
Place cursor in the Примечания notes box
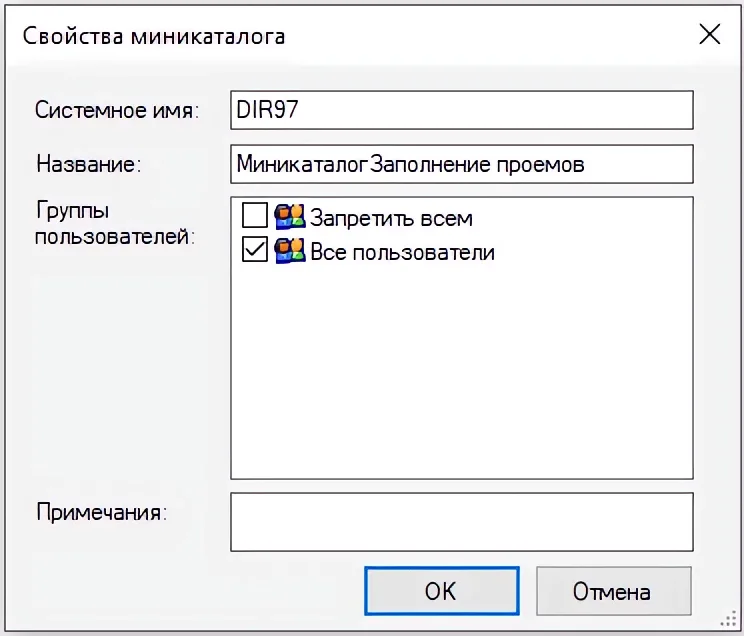pyautogui.click(x=461, y=521)
